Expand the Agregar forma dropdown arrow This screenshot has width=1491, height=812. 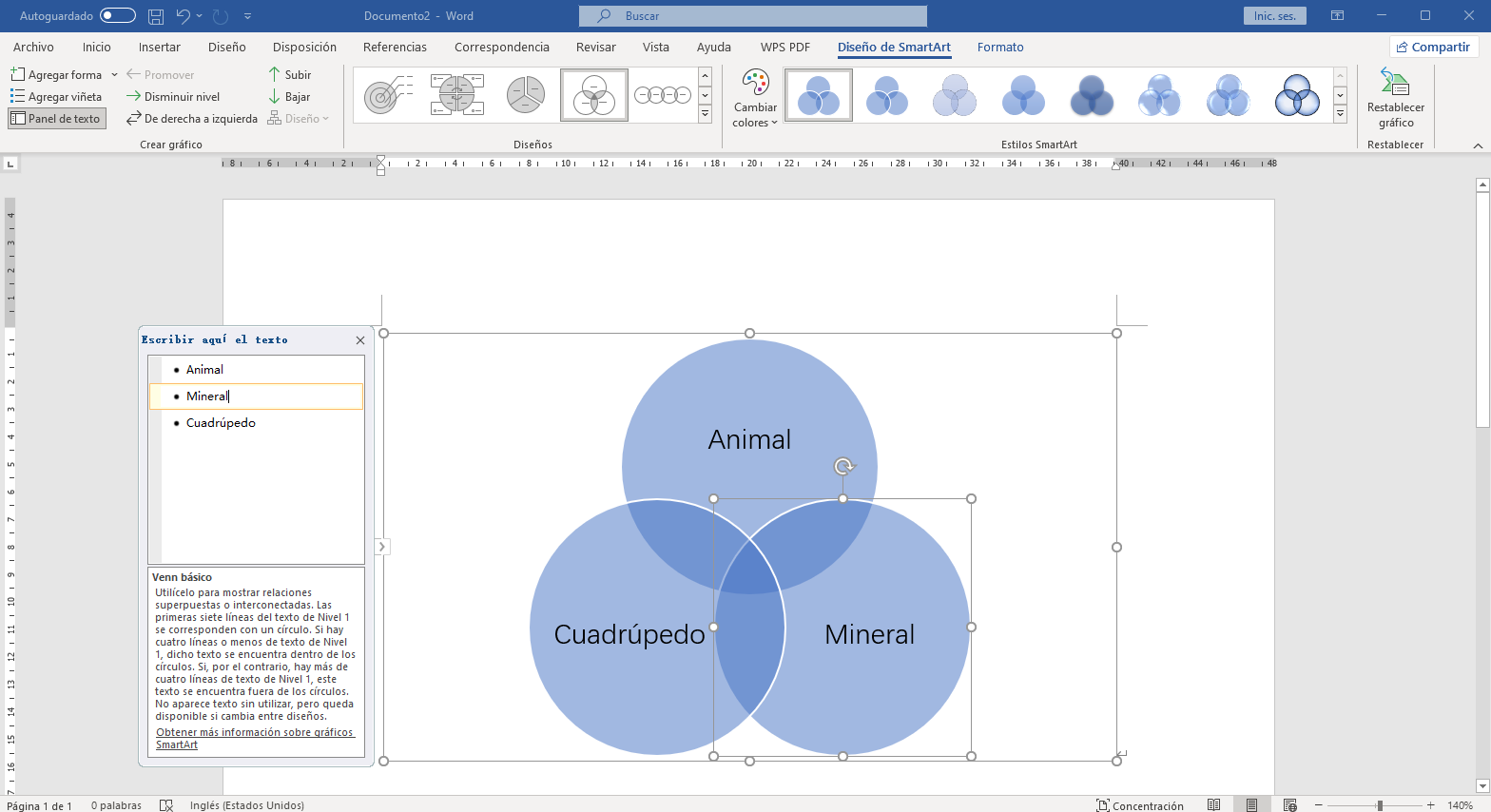[x=114, y=74]
